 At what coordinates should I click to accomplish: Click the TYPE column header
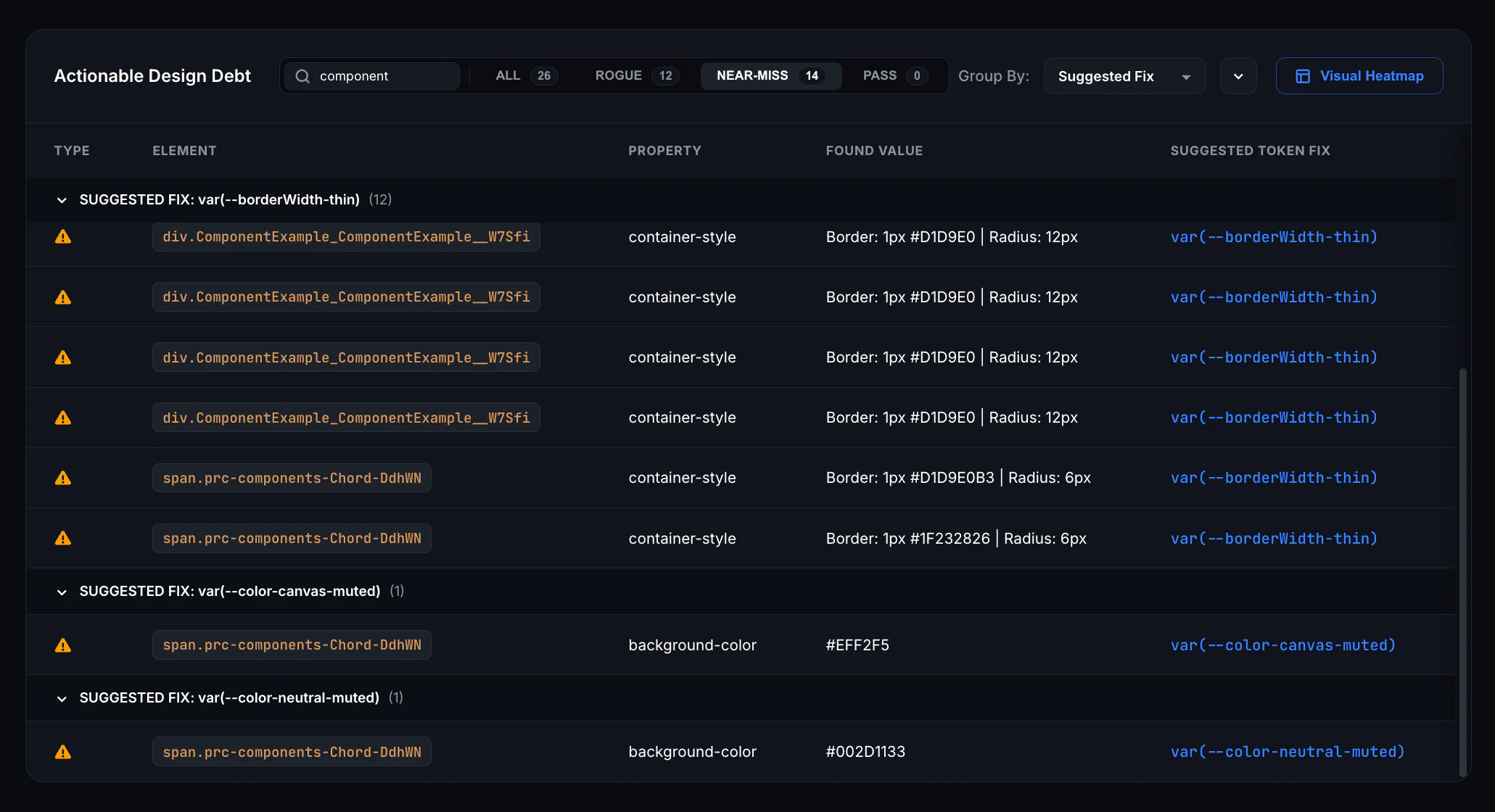click(x=72, y=151)
